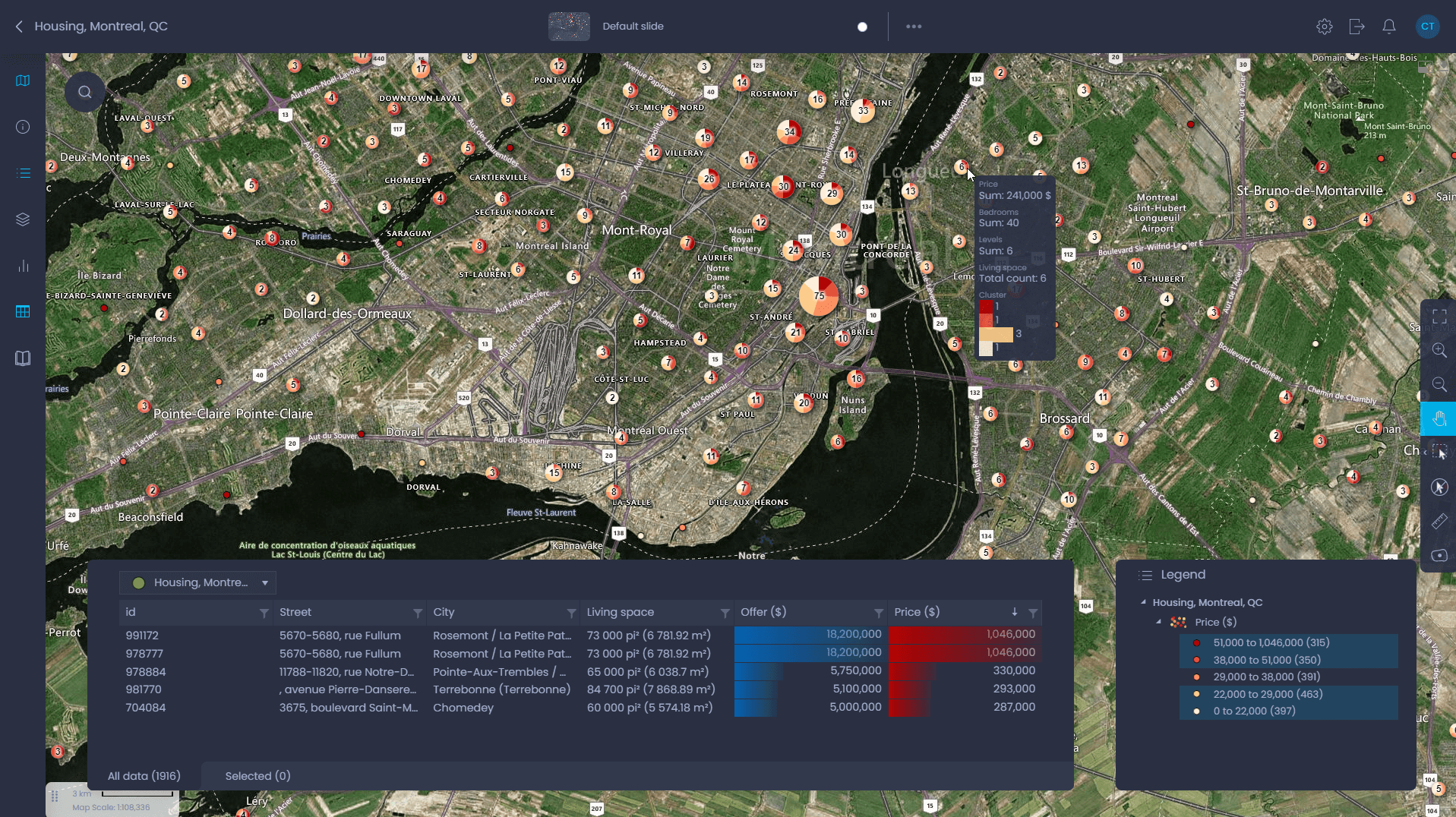Toggle the data table icon in left sidebar

(23, 311)
